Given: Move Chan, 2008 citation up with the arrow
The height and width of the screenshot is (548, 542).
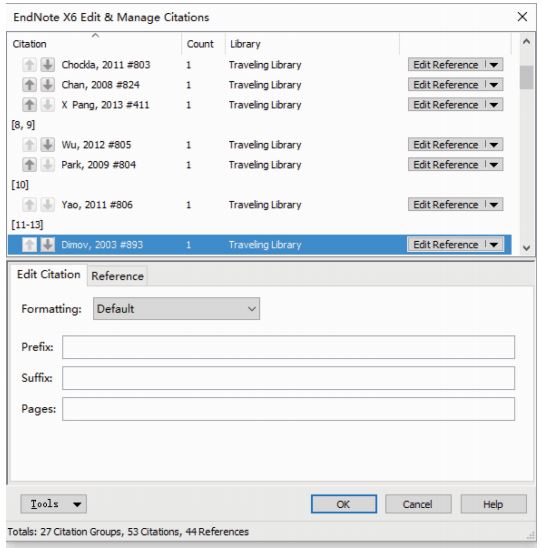Looking at the screenshot, I should coord(29,85).
